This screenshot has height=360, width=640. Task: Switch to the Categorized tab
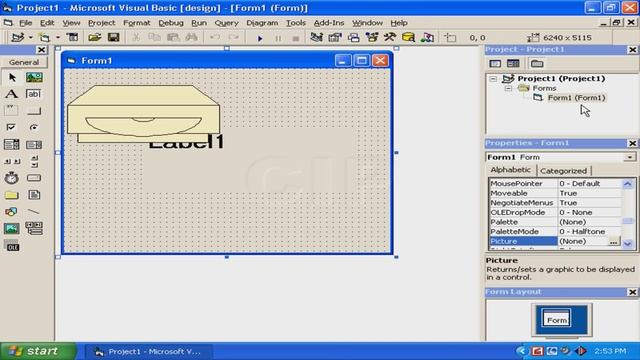(x=563, y=171)
